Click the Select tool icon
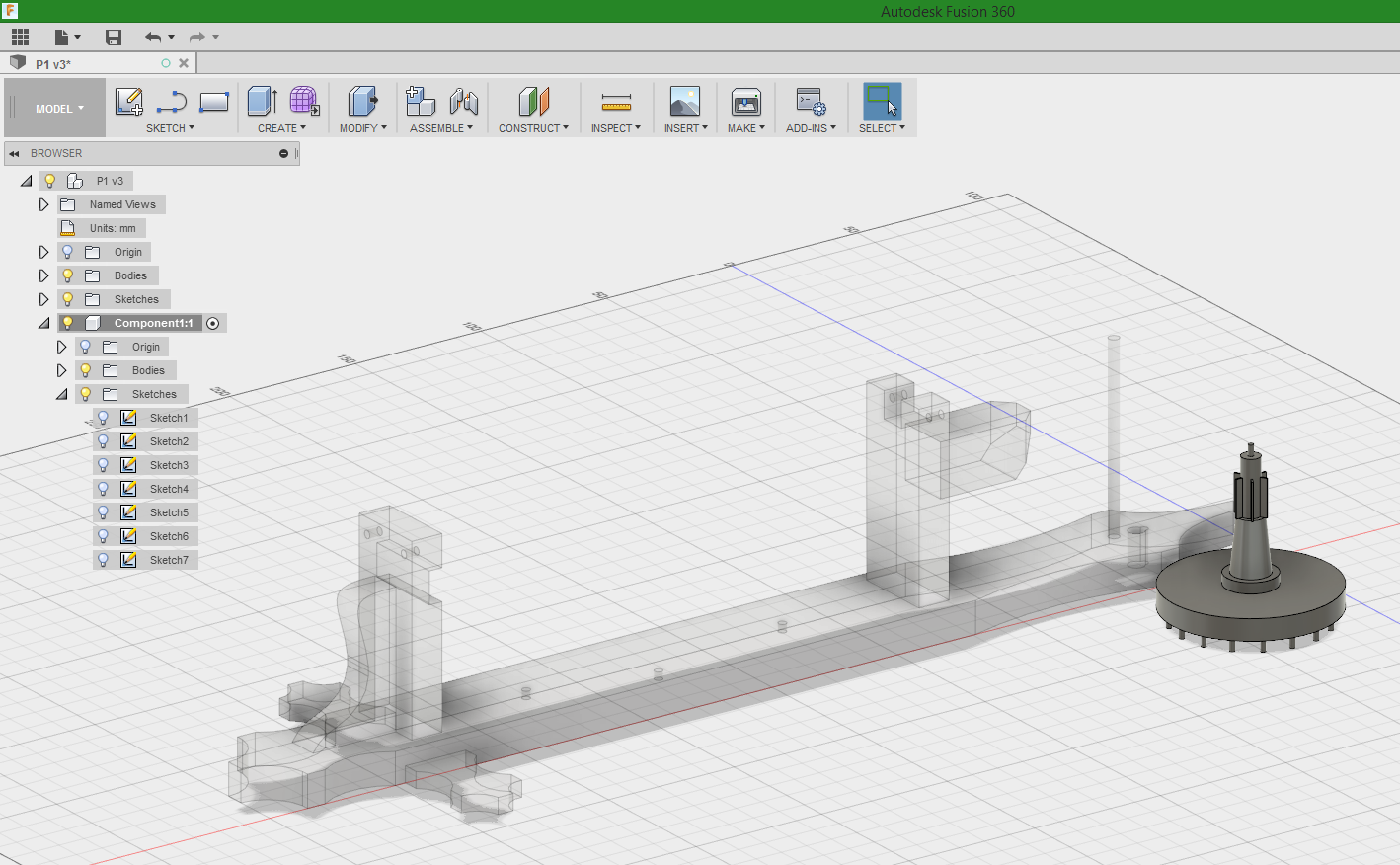This screenshot has height=865, width=1400. (882, 102)
